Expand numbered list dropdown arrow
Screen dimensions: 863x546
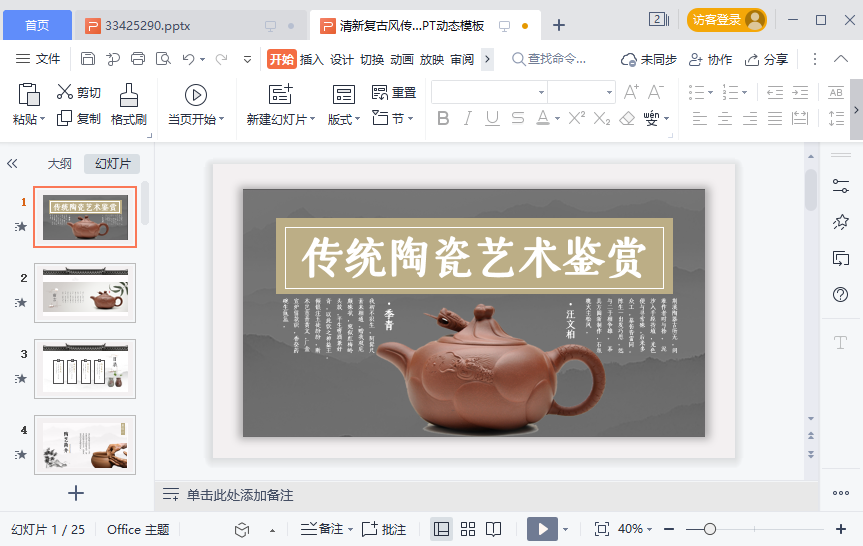[744, 92]
